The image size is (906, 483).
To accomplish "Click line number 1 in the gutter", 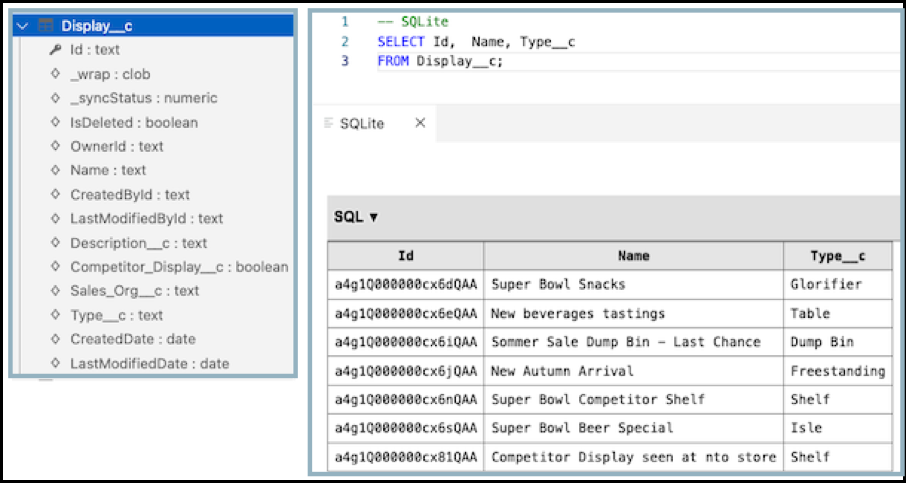I will click(344, 23).
